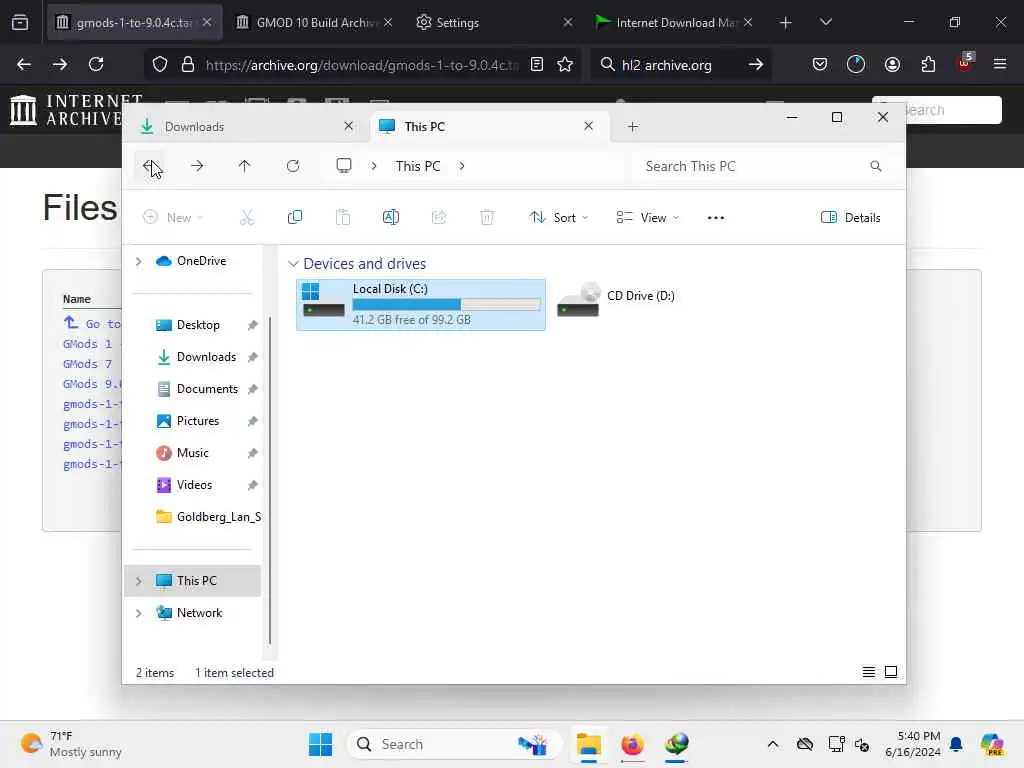The height and width of the screenshot is (768, 1024).
Task: Open Firefox account profile icon
Action: (x=892, y=64)
